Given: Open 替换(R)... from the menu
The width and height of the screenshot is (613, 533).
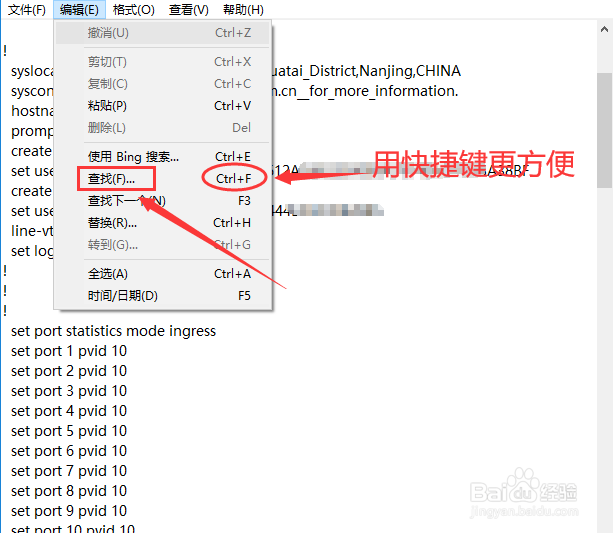Looking at the screenshot, I should pos(163,223).
